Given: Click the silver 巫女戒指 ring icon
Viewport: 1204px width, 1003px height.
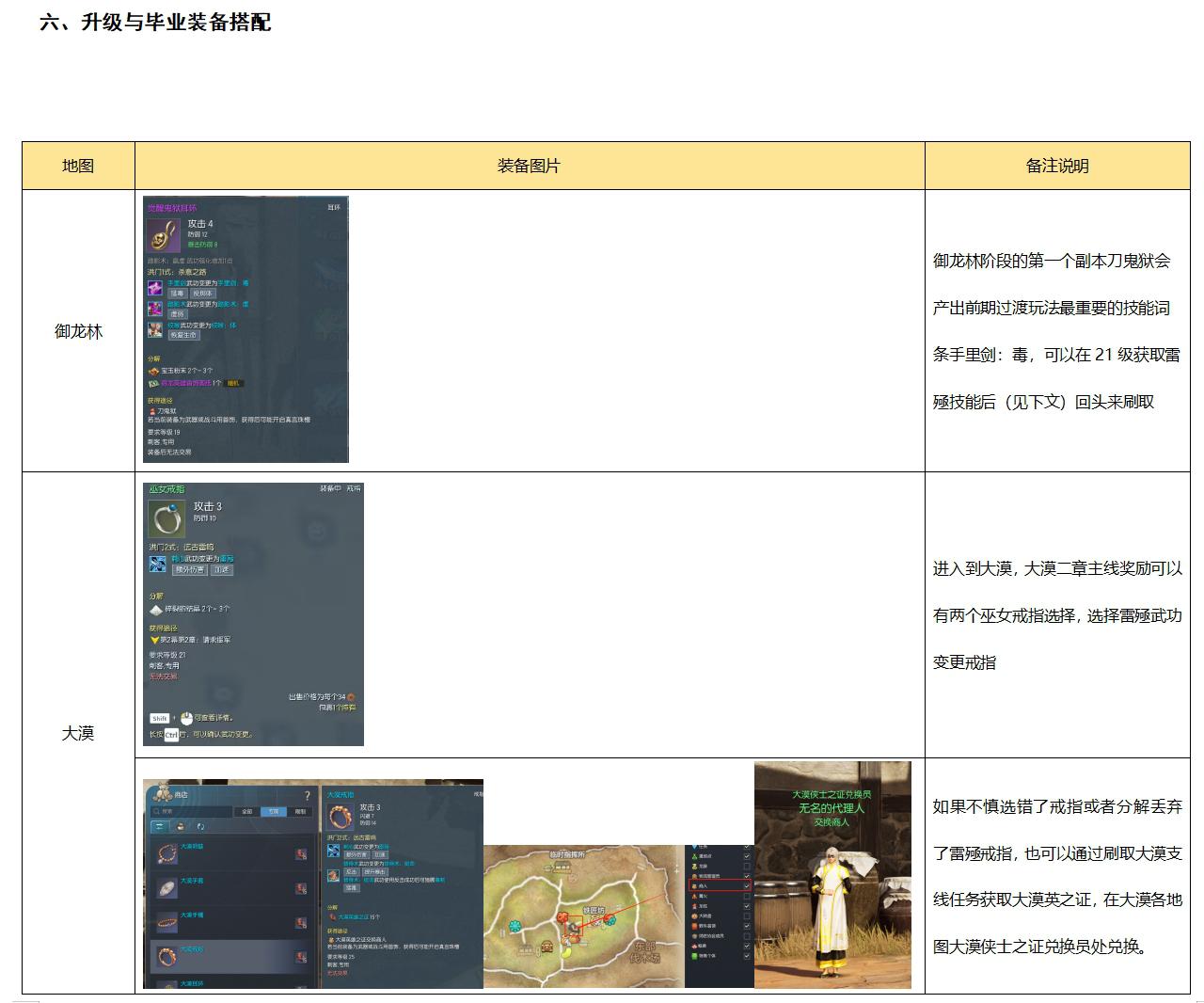Looking at the screenshot, I should [x=167, y=519].
